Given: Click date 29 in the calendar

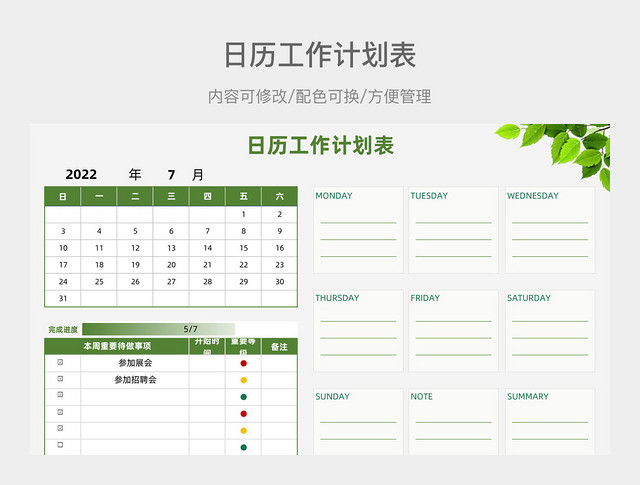Looking at the screenshot, I should 244,282.
